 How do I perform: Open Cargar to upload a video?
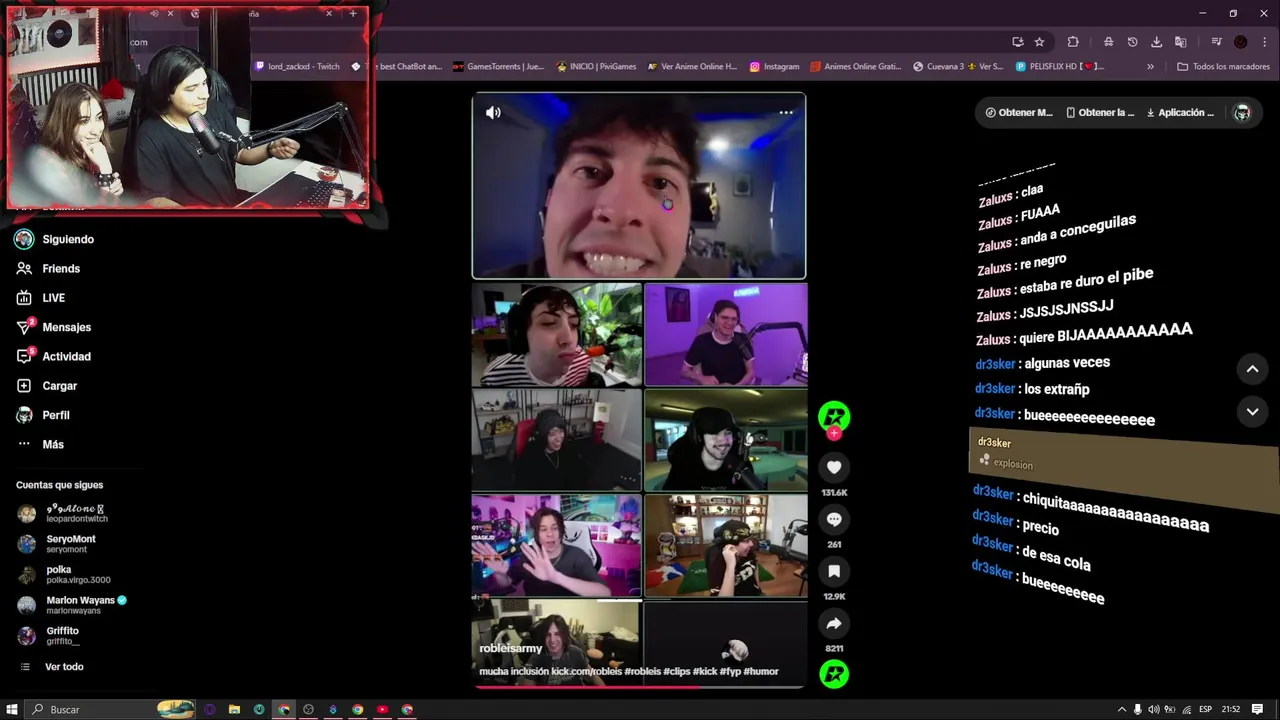point(47,385)
